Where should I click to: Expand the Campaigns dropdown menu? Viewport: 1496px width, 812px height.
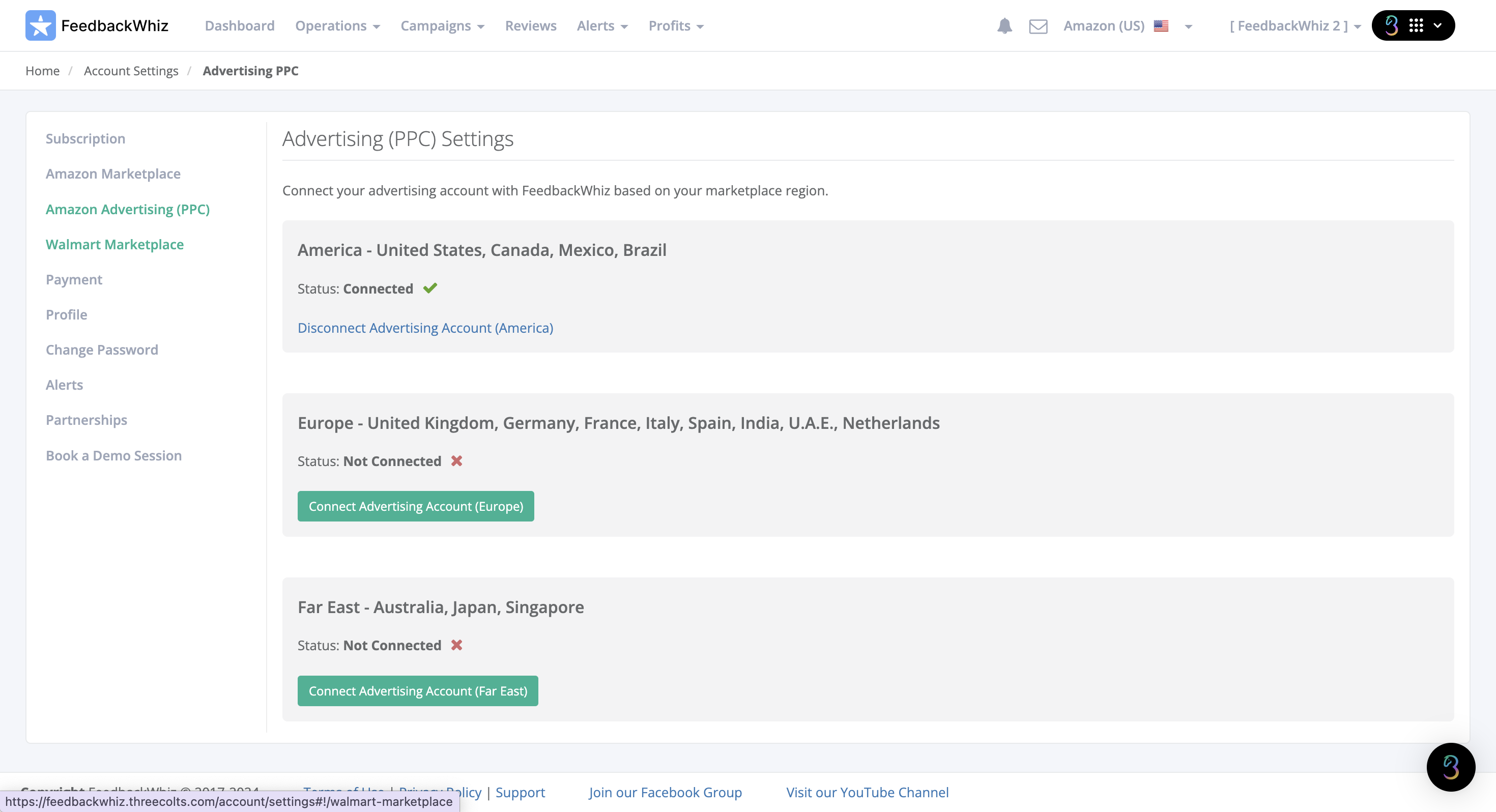(443, 25)
